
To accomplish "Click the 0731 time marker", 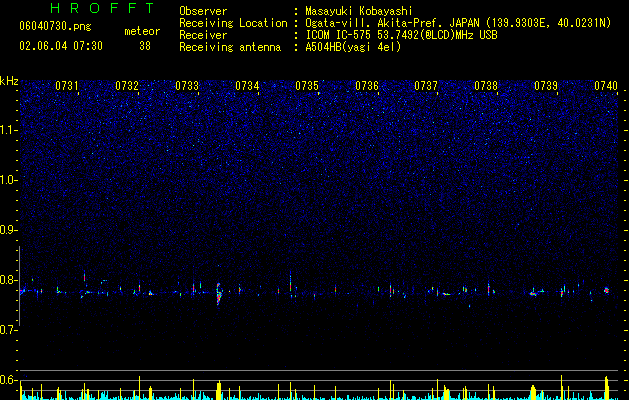I will click(x=67, y=86).
